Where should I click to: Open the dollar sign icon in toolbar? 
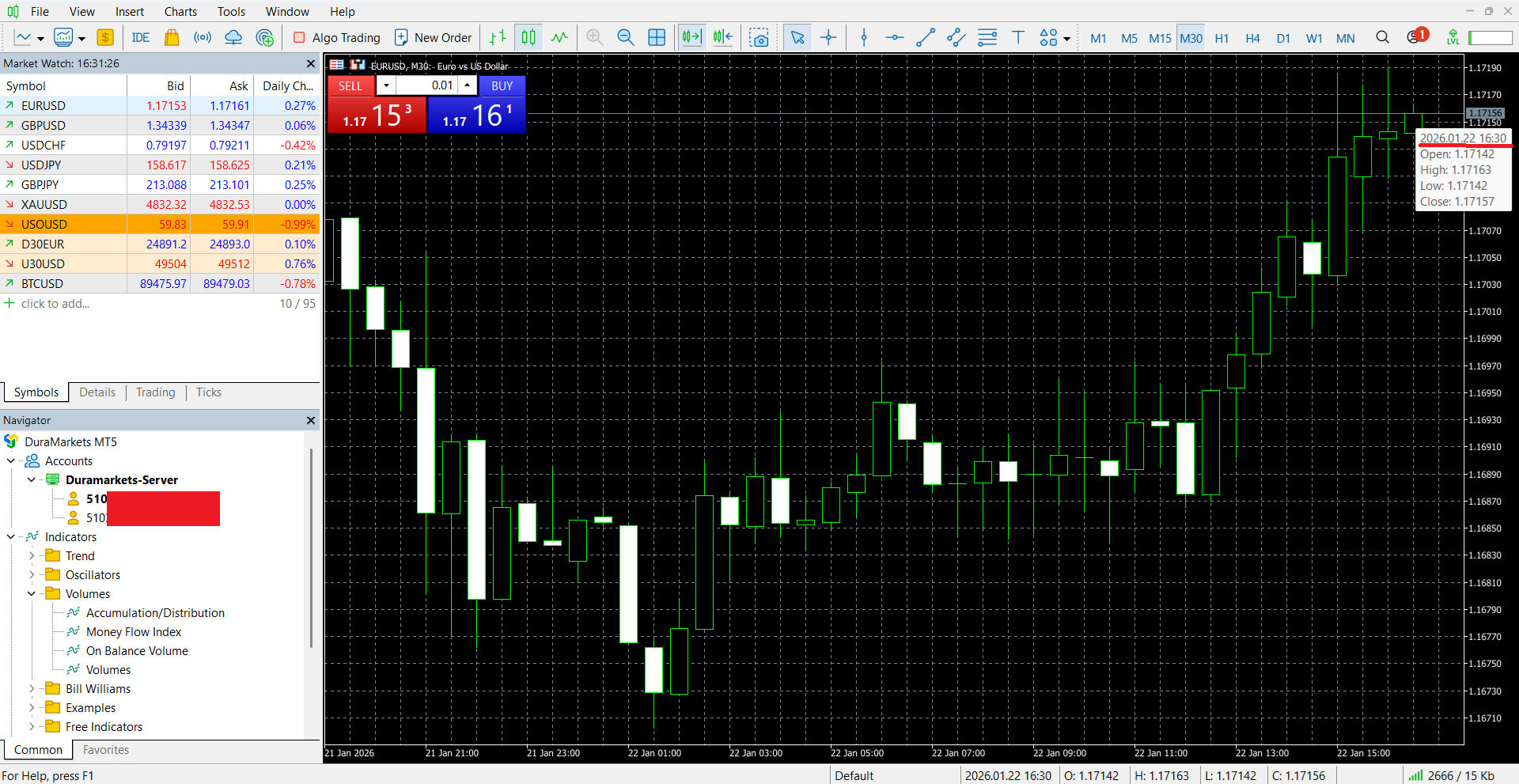[105, 37]
